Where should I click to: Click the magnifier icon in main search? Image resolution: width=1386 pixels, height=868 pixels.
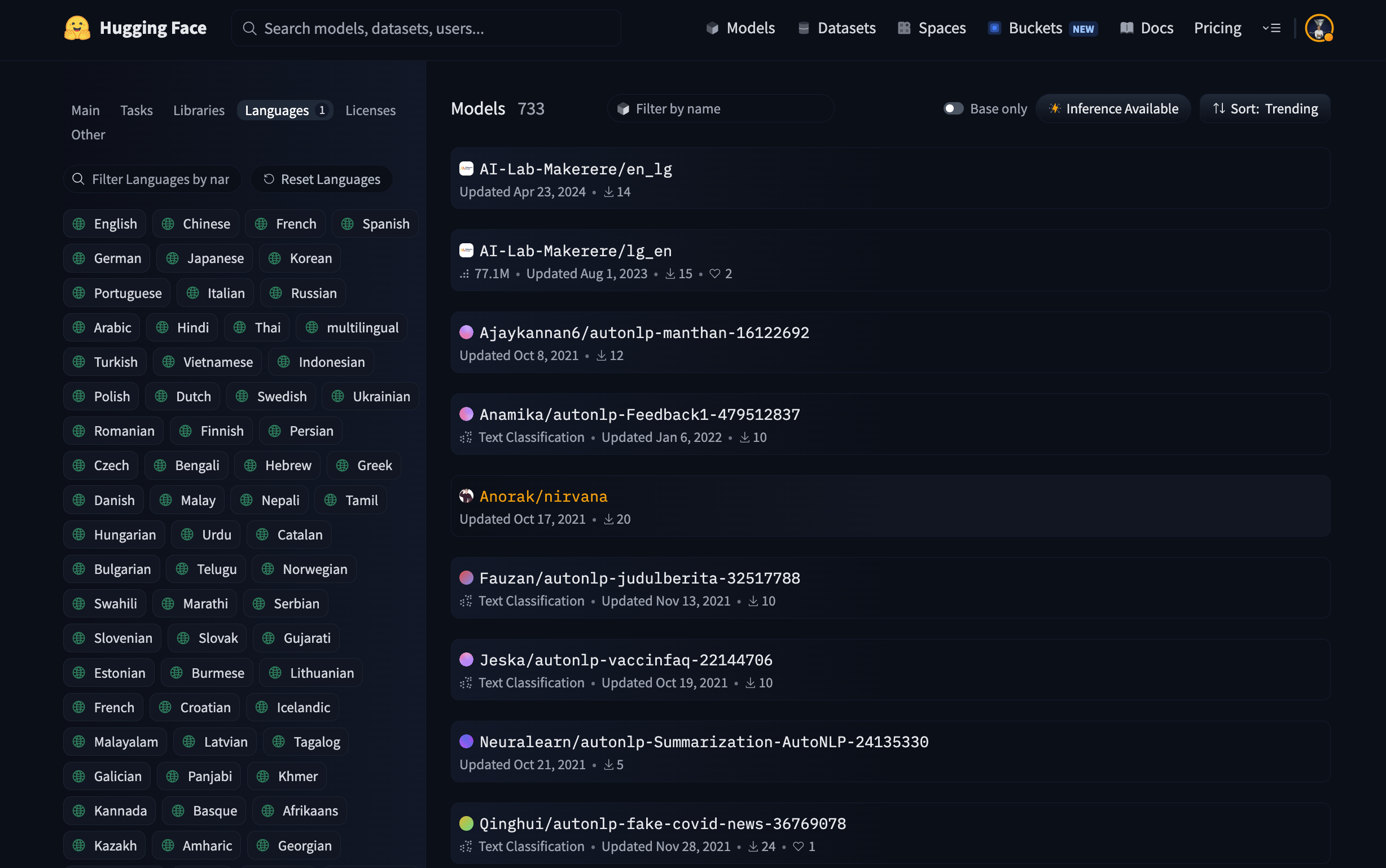[249, 28]
